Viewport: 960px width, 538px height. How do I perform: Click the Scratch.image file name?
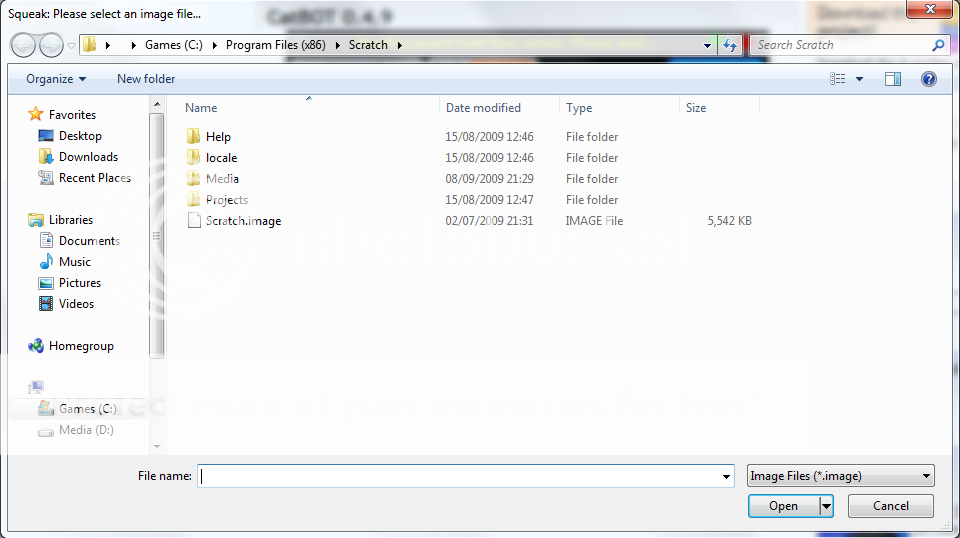243,221
